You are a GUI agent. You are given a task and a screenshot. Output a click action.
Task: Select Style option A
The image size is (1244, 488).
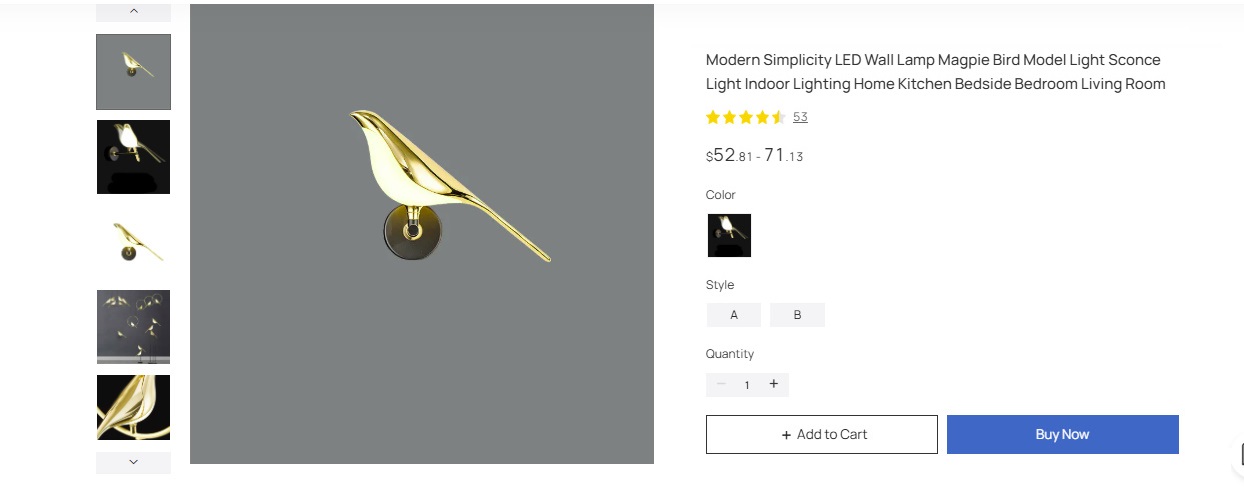(x=734, y=315)
